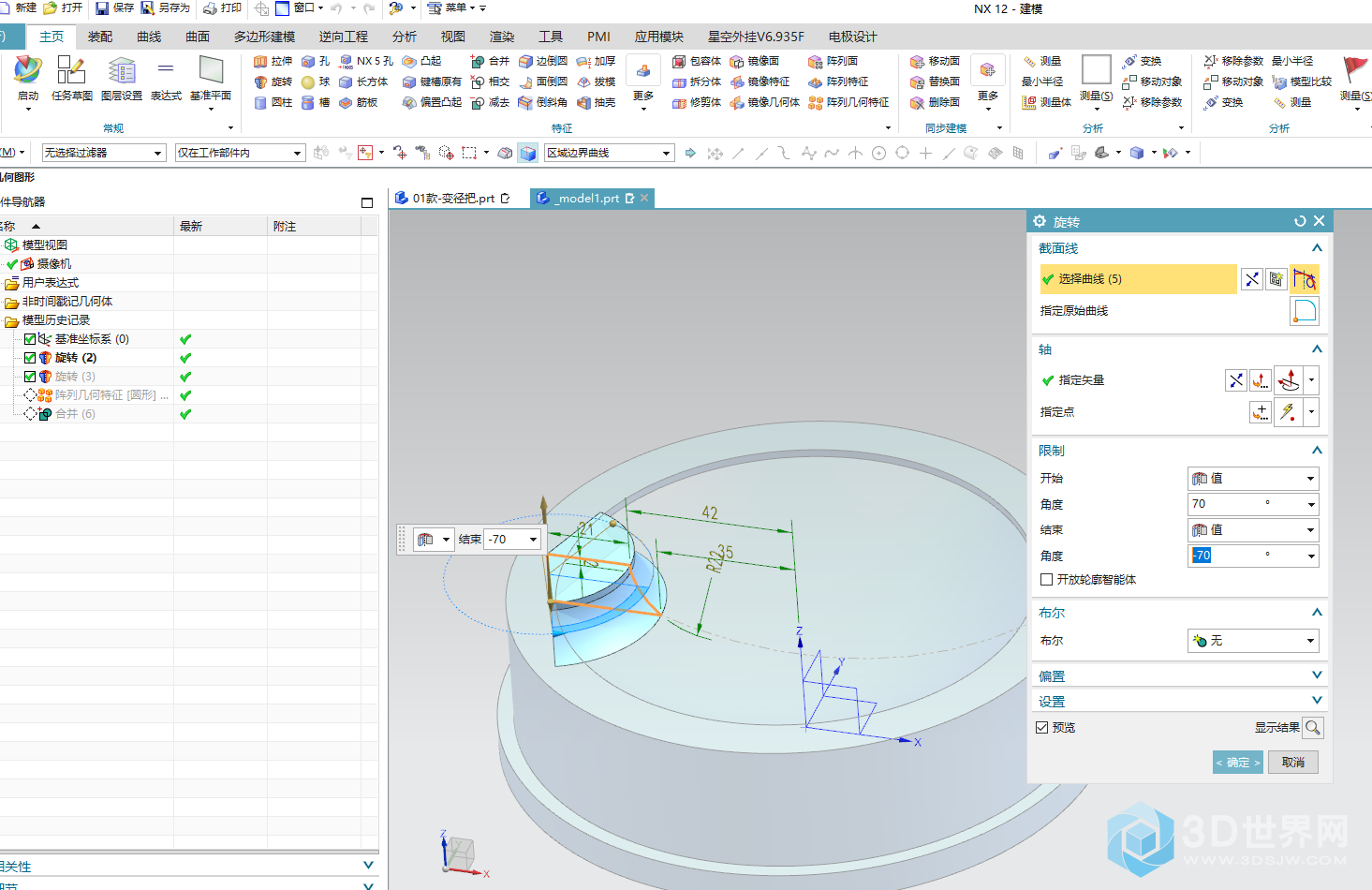Toggle checkbox for 旋转 (2) feature
Screen dimensions: 1372x890
[x=30, y=358]
